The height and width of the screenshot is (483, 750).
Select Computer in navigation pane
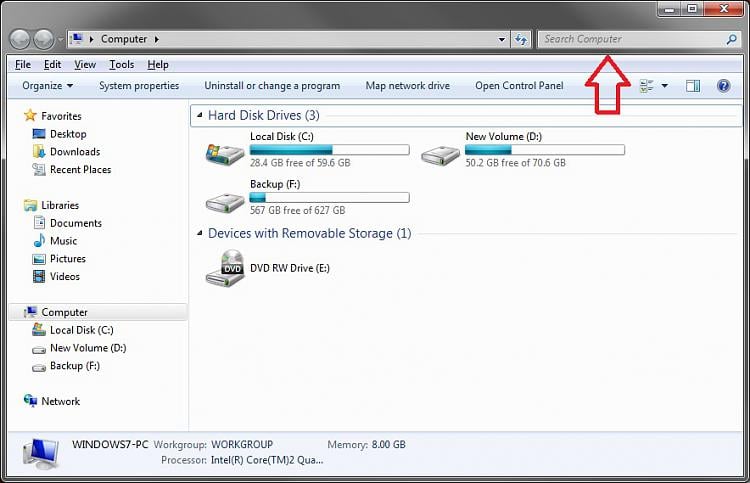click(x=64, y=312)
